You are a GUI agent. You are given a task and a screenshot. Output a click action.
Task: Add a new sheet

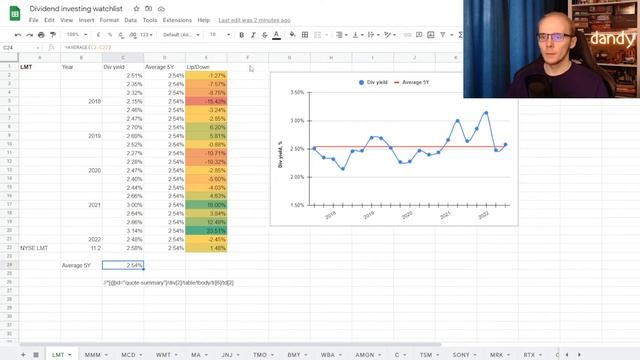pyautogui.click(x=23, y=355)
